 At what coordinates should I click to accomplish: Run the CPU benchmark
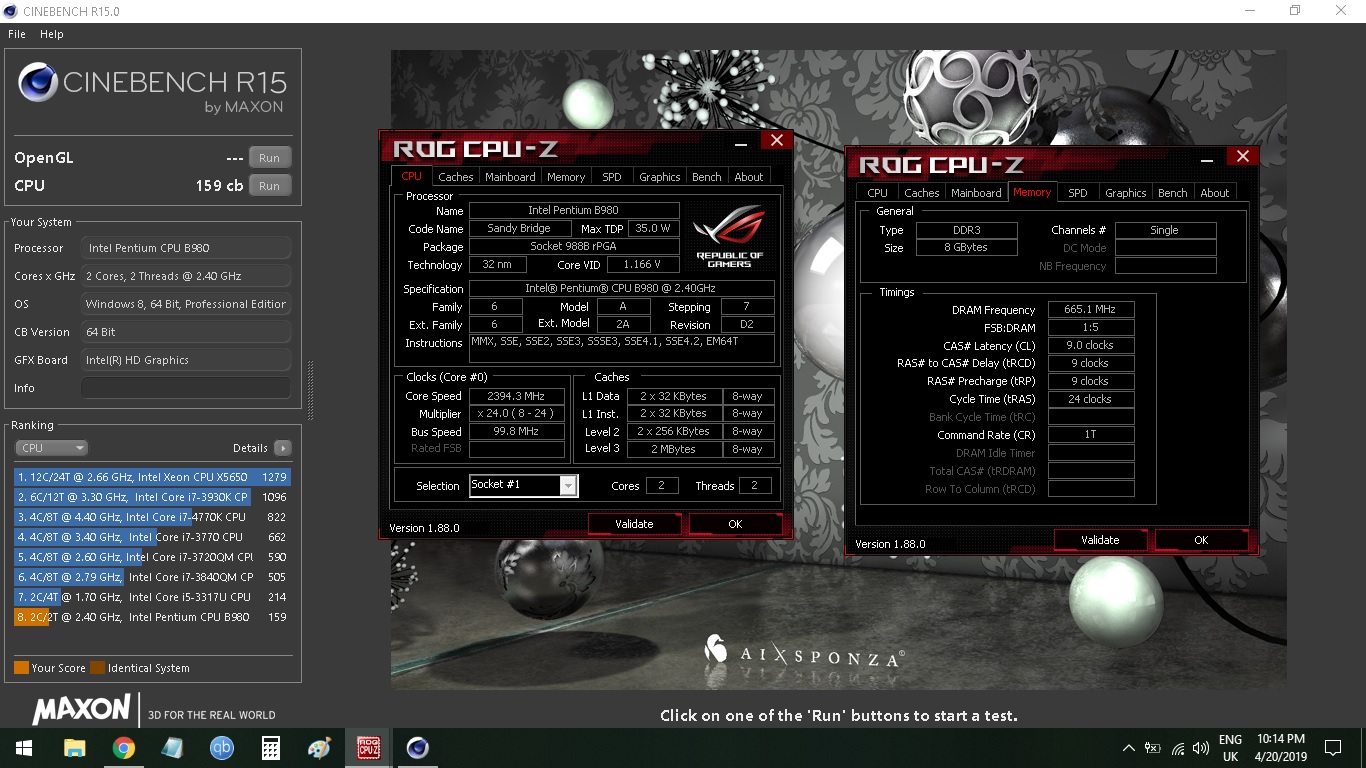(270, 186)
